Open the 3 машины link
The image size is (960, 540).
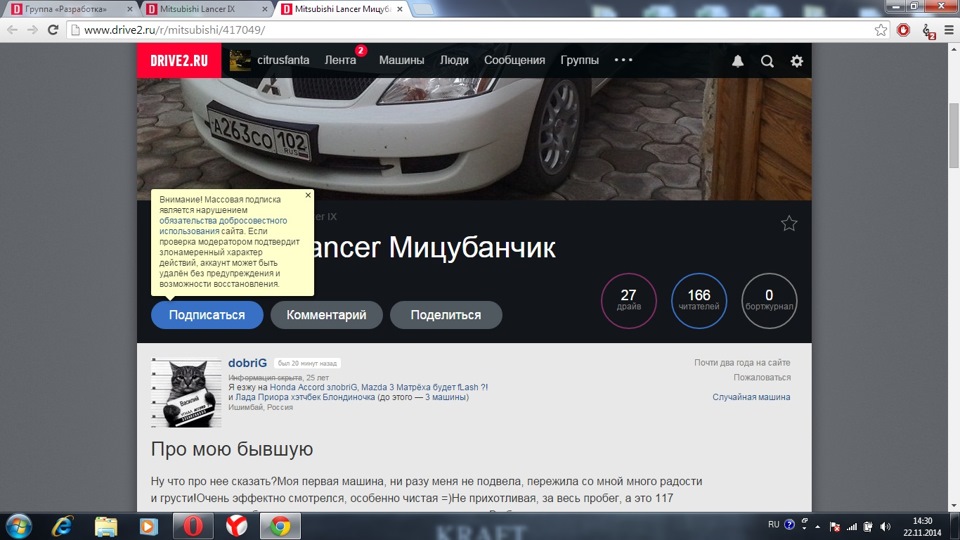coord(446,397)
